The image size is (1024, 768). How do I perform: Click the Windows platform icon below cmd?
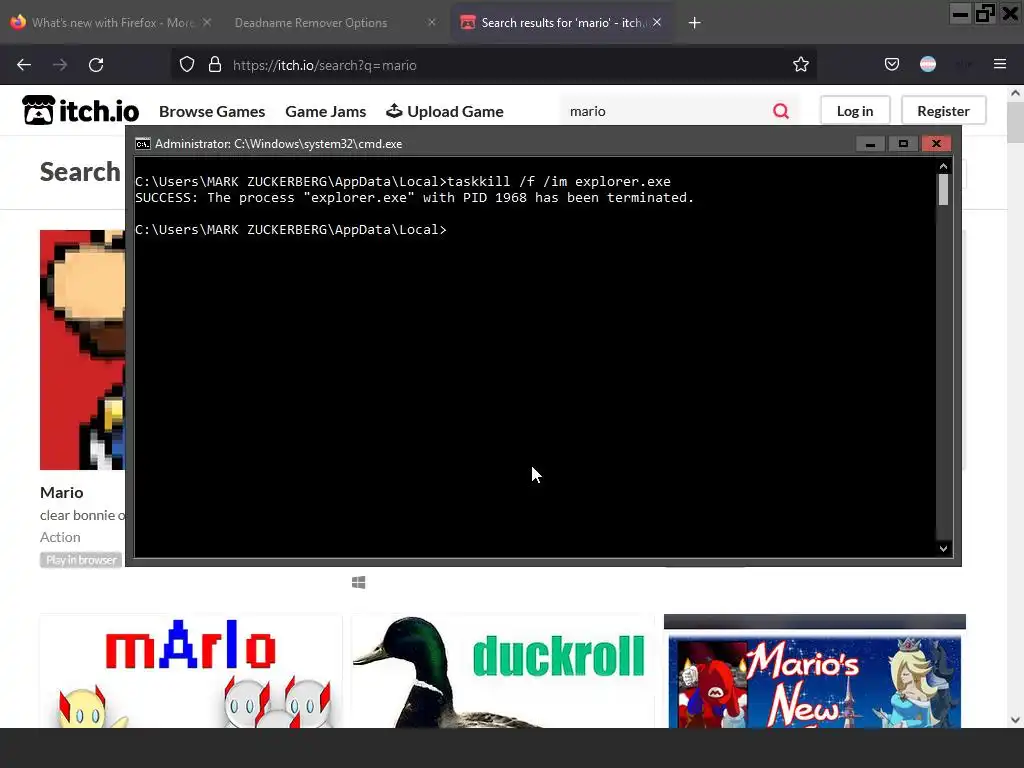[359, 582]
